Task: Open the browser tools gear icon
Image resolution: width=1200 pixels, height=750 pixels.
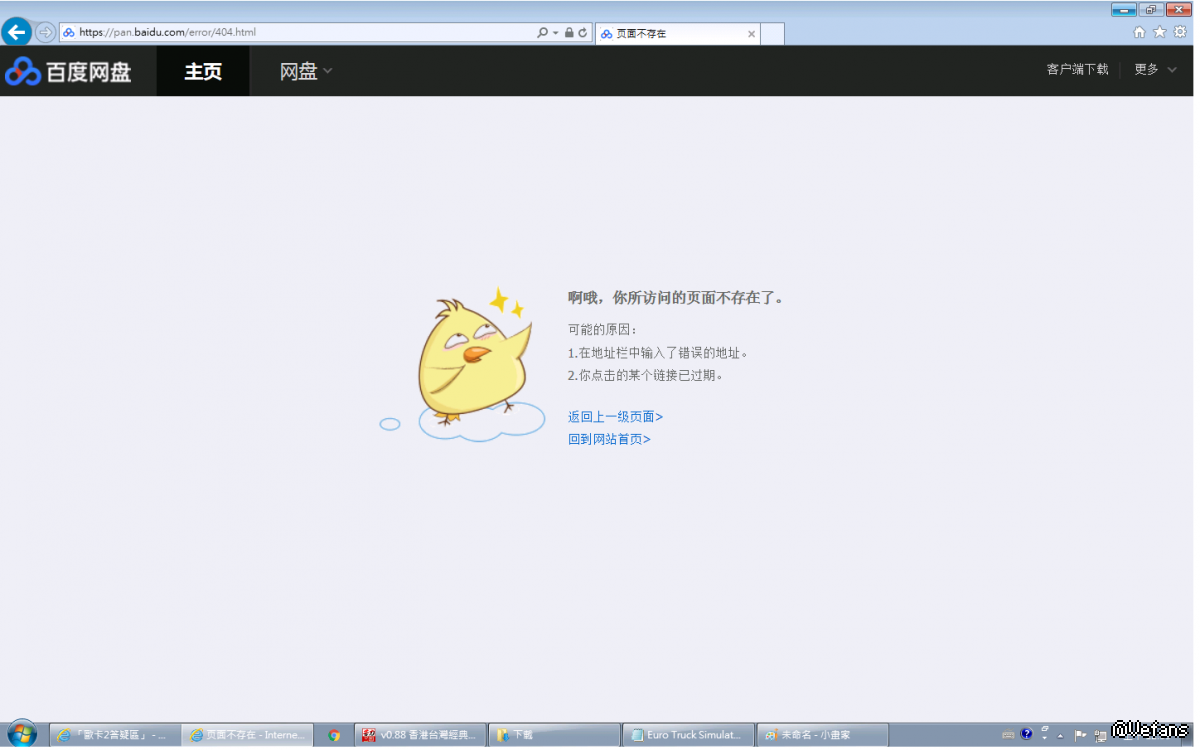Action: pos(1180,32)
